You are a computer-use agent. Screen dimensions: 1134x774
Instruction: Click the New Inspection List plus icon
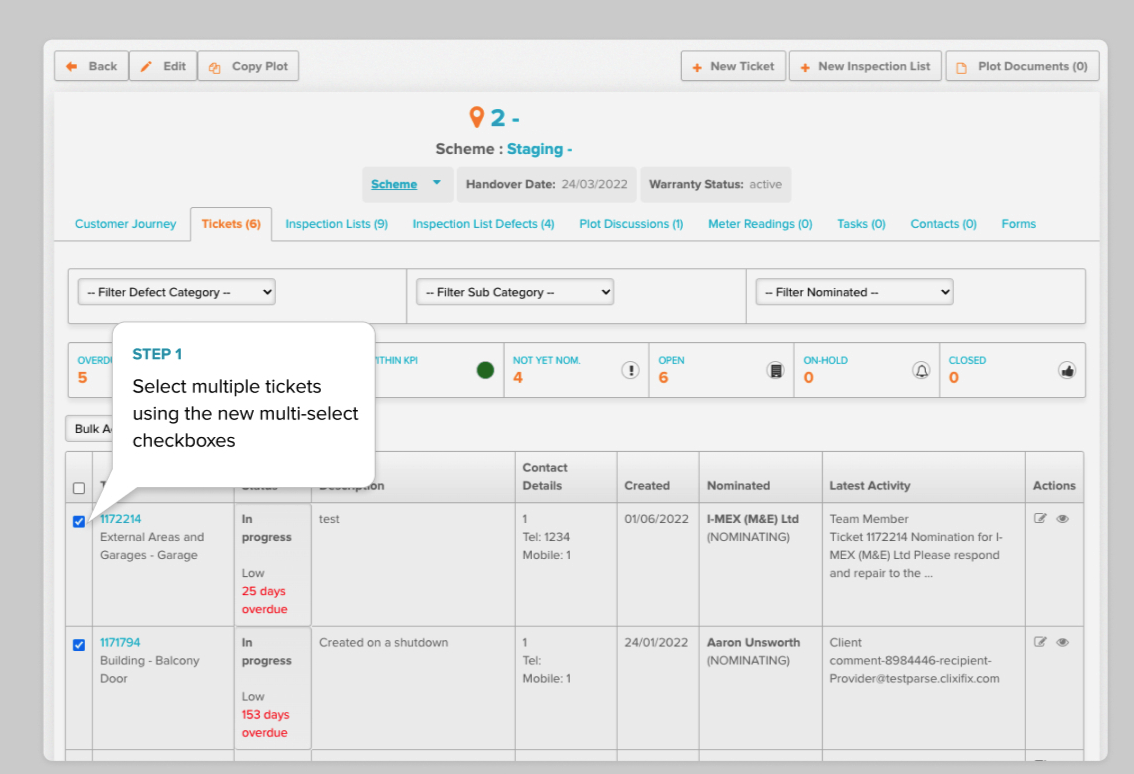pos(805,67)
